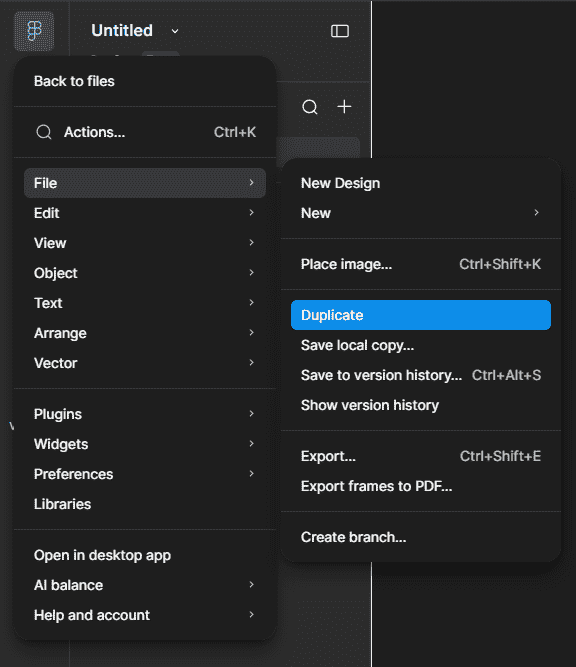Expand the Vector submenu
Viewport: 576px width, 667px height.
click(145, 363)
